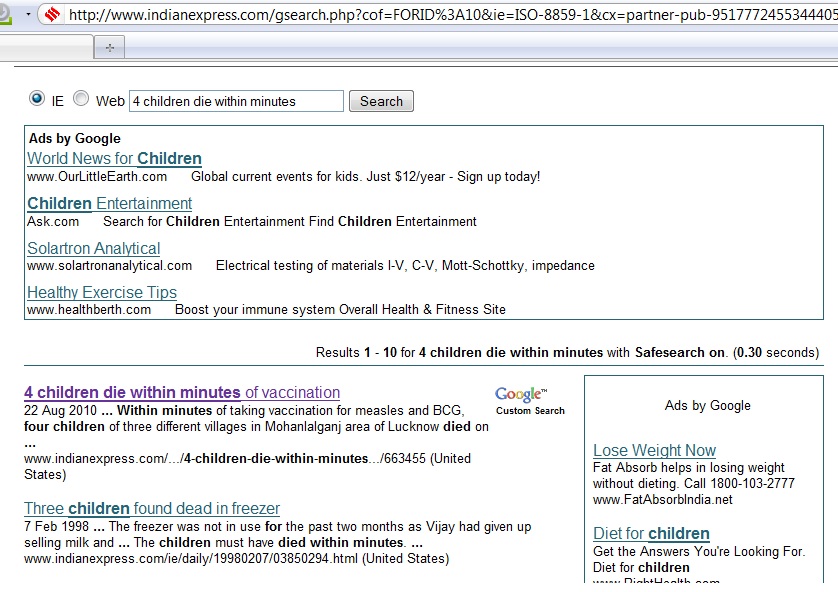Viewport: 838px width, 592px height.
Task: Click the Lose Weight Now ad
Action: coord(654,450)
